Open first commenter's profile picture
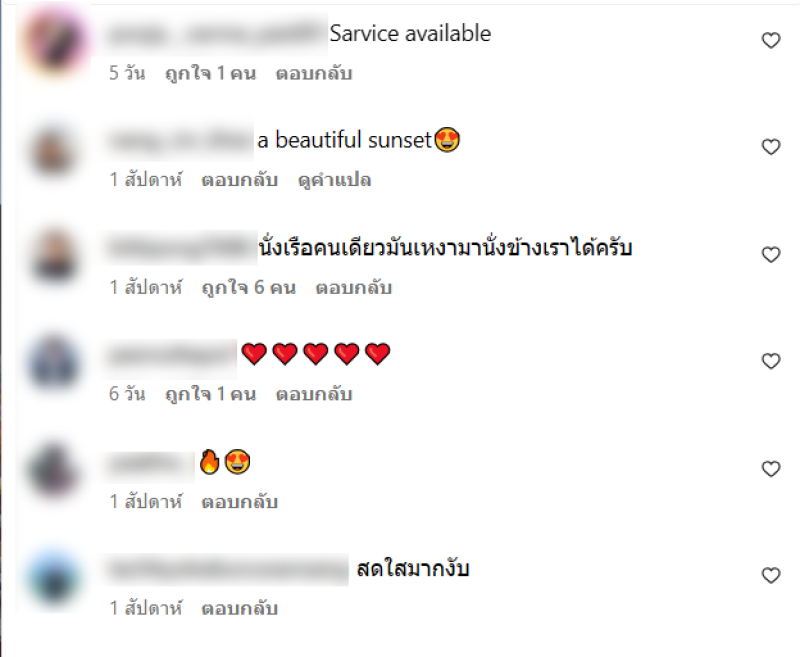800x657 pixels. tap(55, 41)
